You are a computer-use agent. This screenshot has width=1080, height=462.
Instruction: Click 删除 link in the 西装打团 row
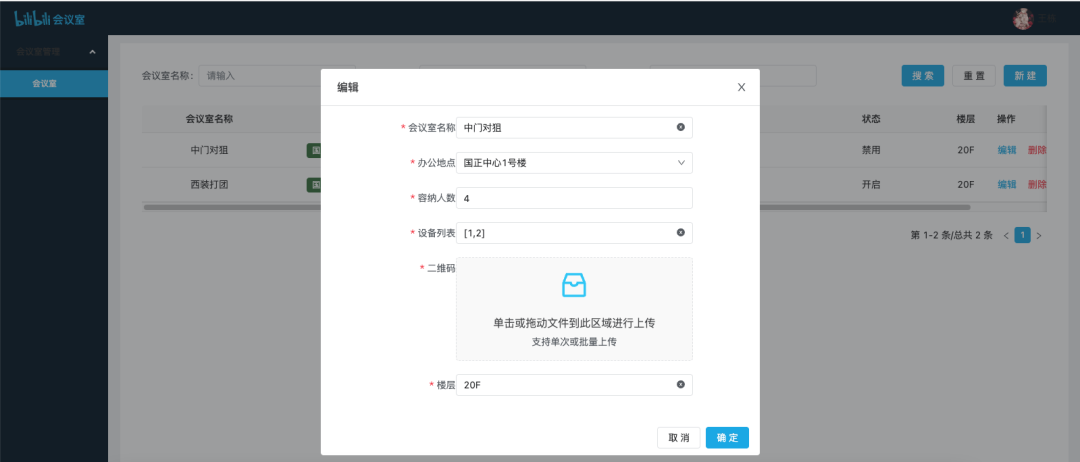[x=1037, y=185]
